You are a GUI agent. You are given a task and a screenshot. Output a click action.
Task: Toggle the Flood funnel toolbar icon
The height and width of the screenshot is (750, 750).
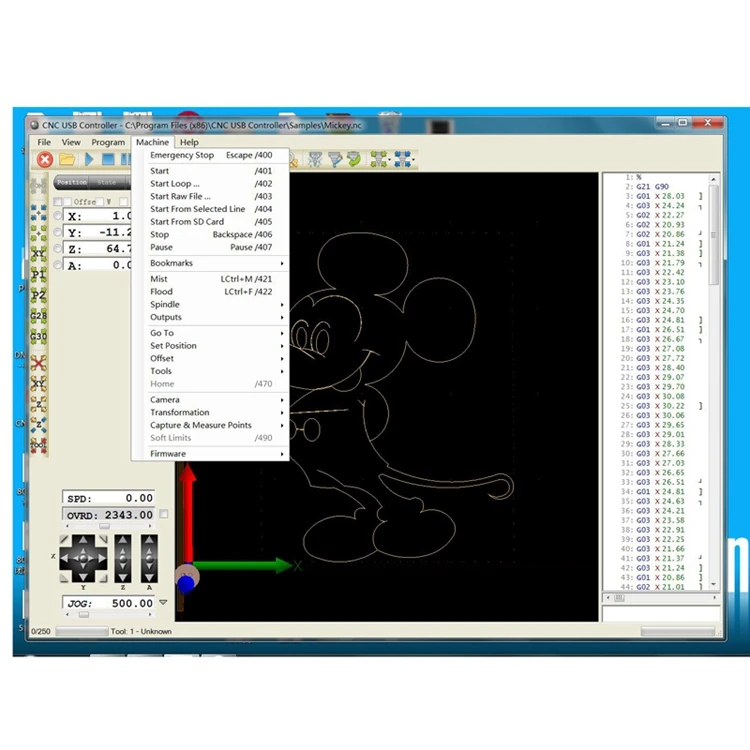[x=335, y=159]
